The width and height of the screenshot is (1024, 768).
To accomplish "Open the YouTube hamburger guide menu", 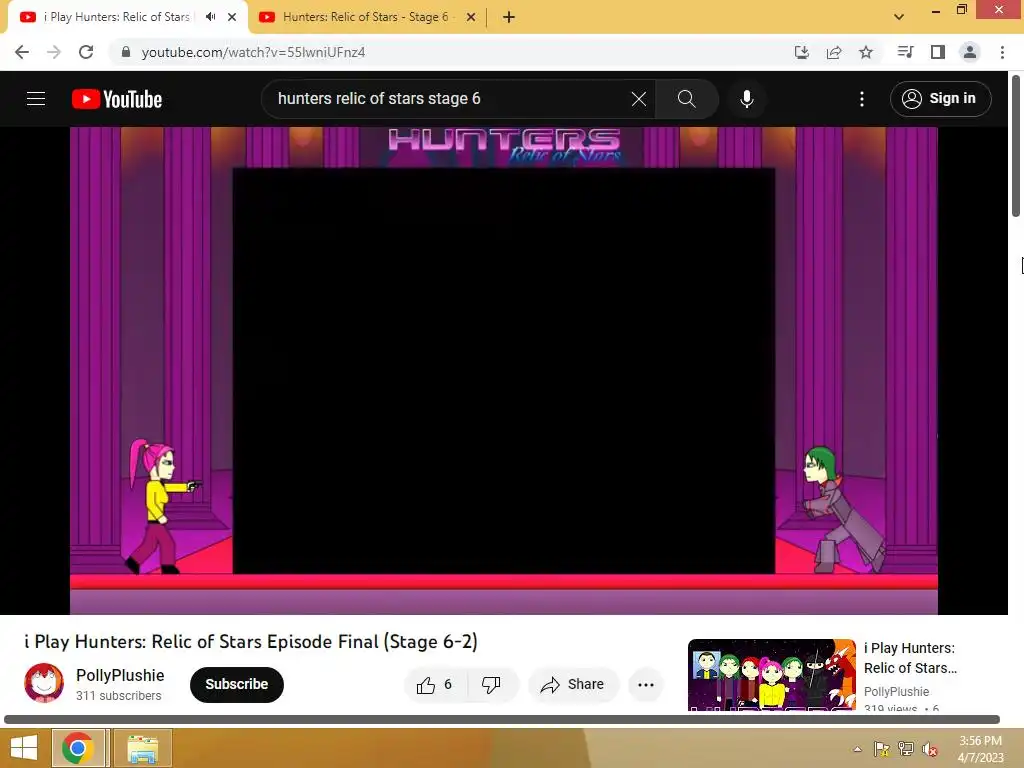I will click(x=36, y=99).
